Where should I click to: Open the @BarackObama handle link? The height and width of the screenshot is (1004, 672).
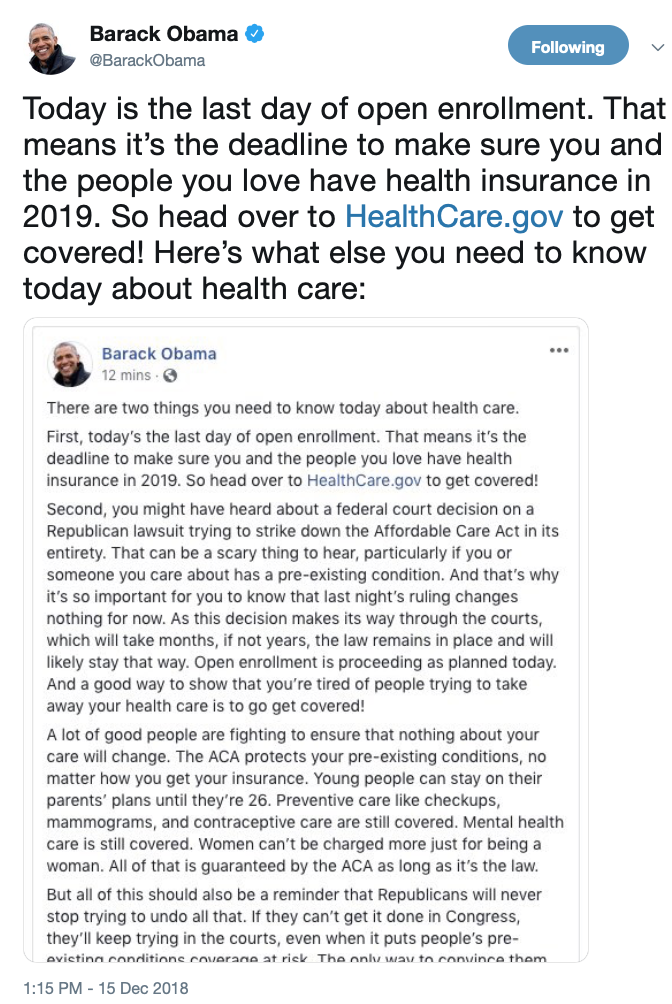tap(147, 60)
